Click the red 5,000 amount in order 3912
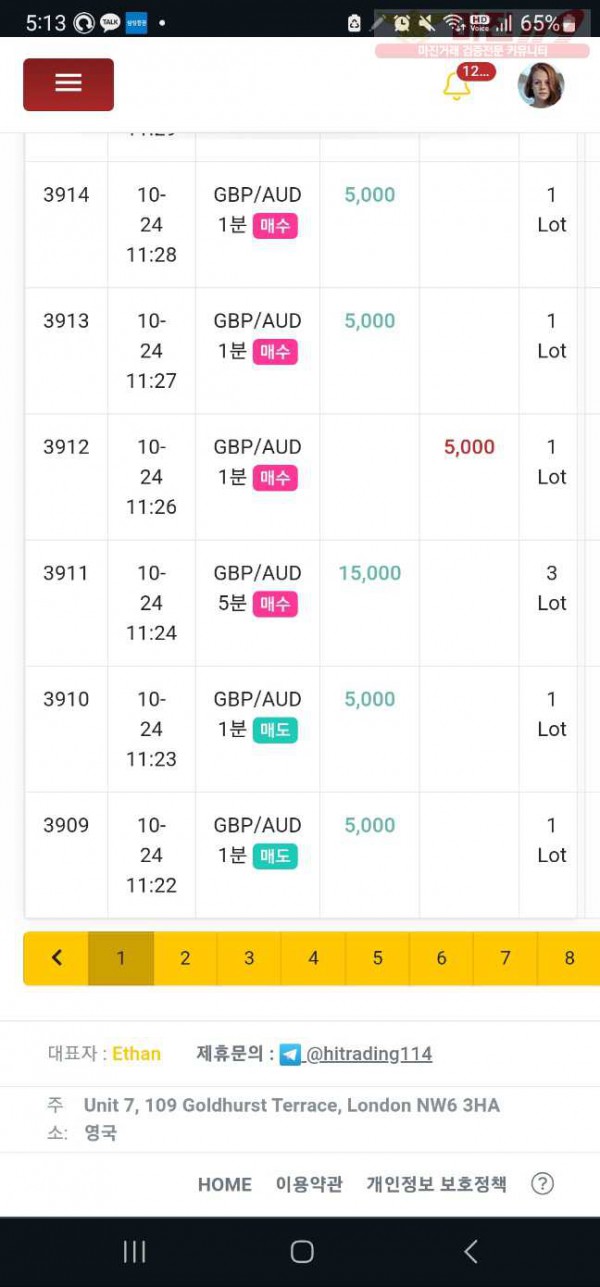 (469, 447)
